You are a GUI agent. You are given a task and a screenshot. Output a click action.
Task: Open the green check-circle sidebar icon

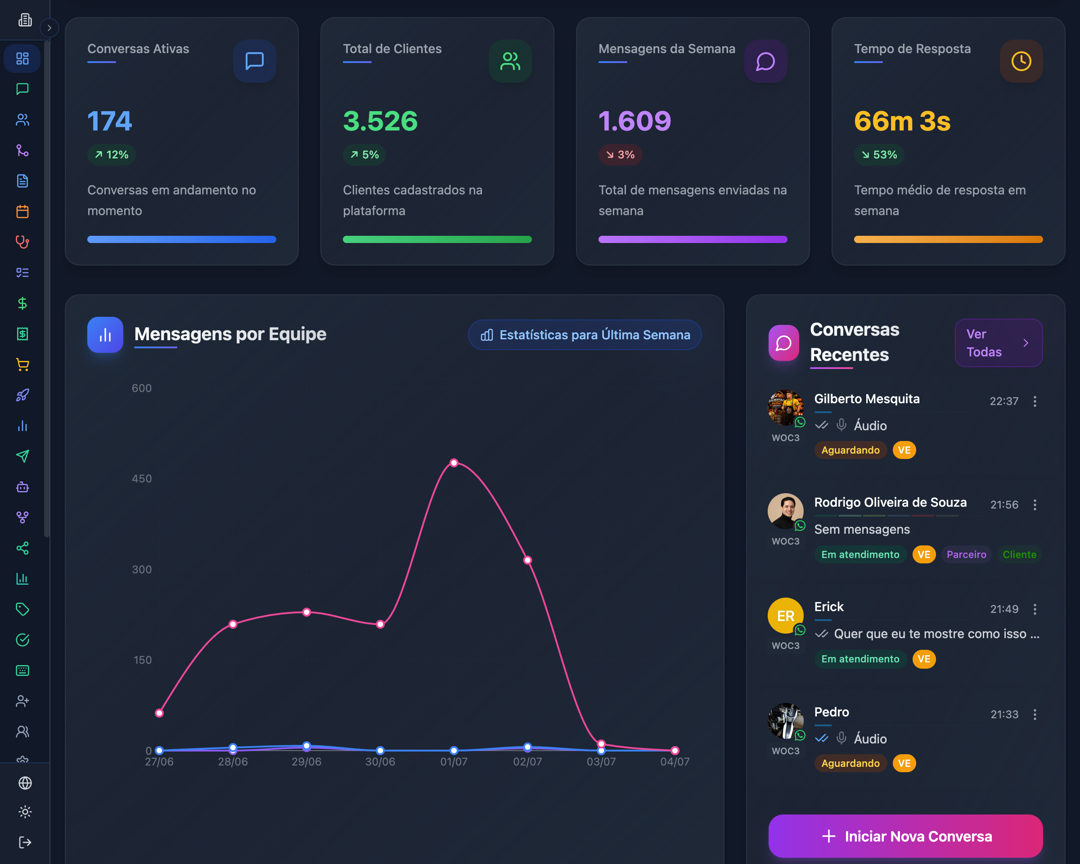pos(22,640)
